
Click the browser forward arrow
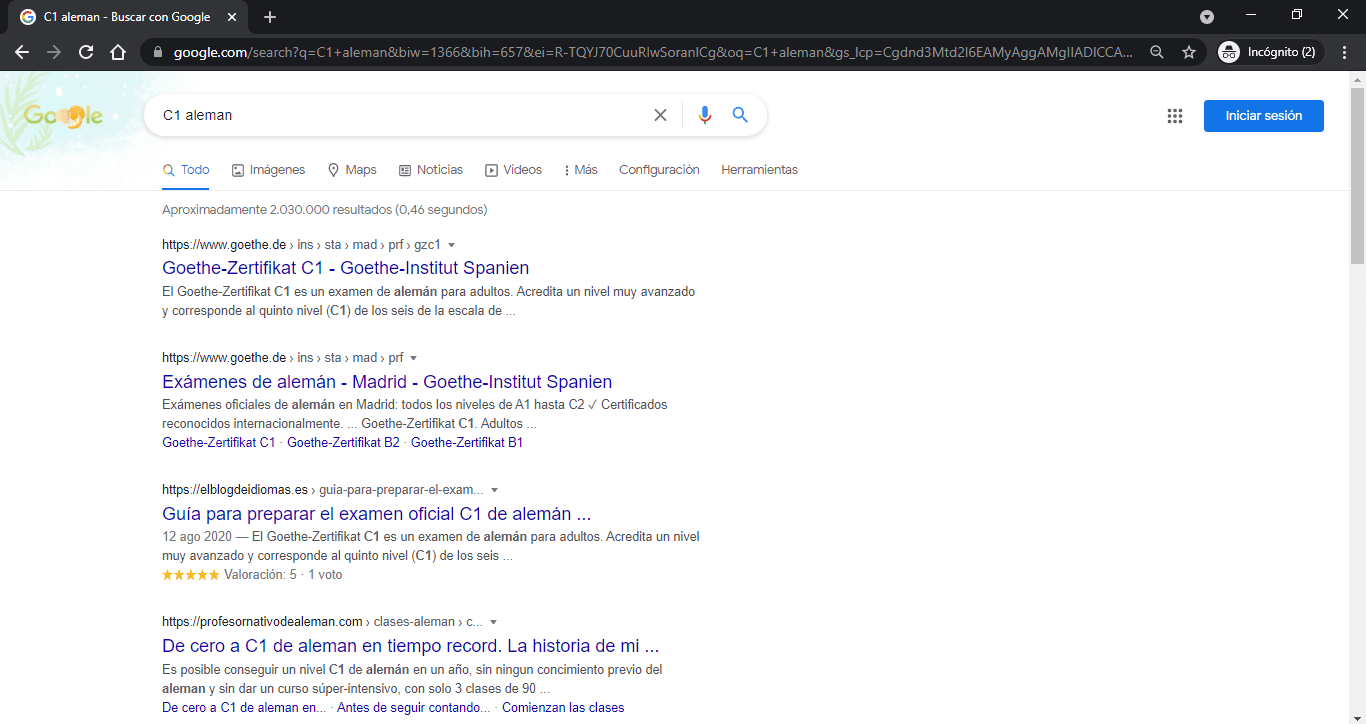(x=54, y=52)
